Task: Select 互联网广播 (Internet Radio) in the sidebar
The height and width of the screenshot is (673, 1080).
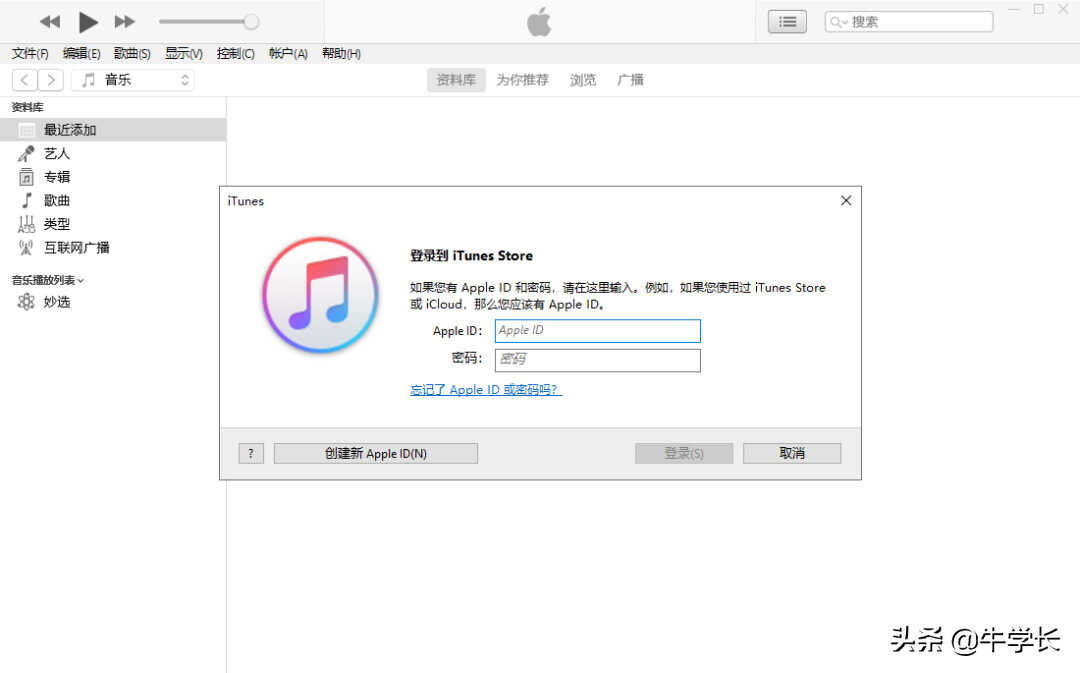Action: click(x=76, y=248)
